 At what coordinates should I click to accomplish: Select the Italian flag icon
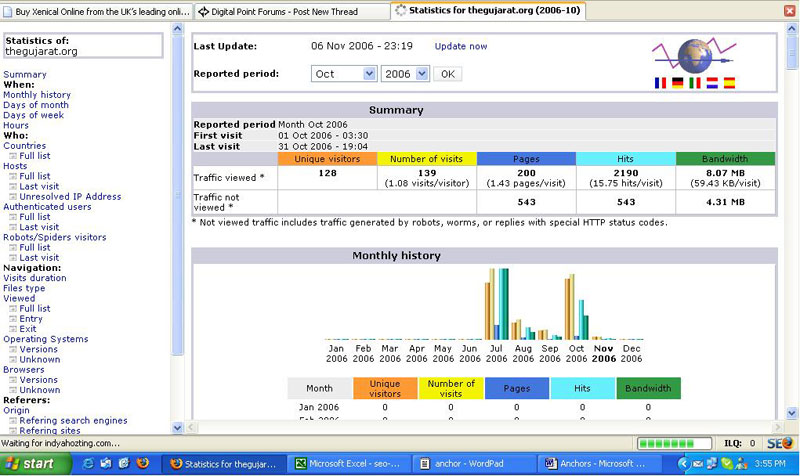(x=694, y=83)
